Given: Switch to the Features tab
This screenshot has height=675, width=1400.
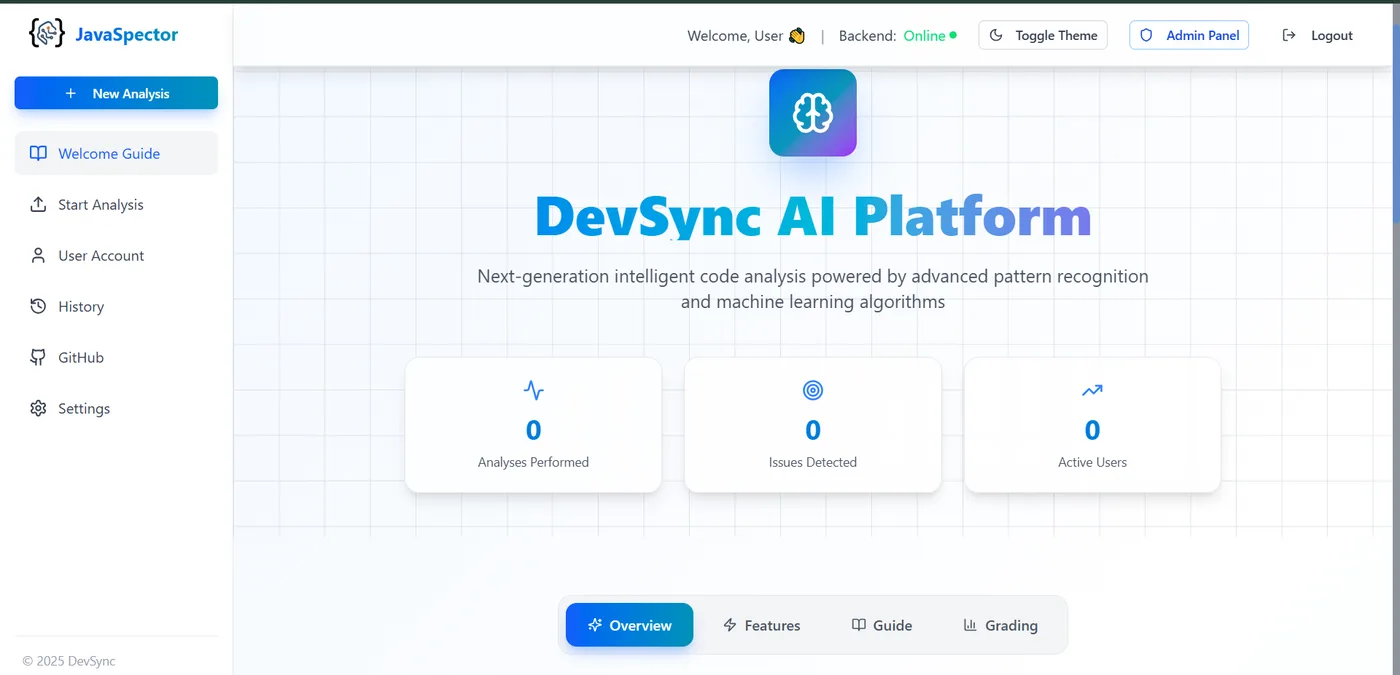Looking at the screenshot, I should 762,625.
